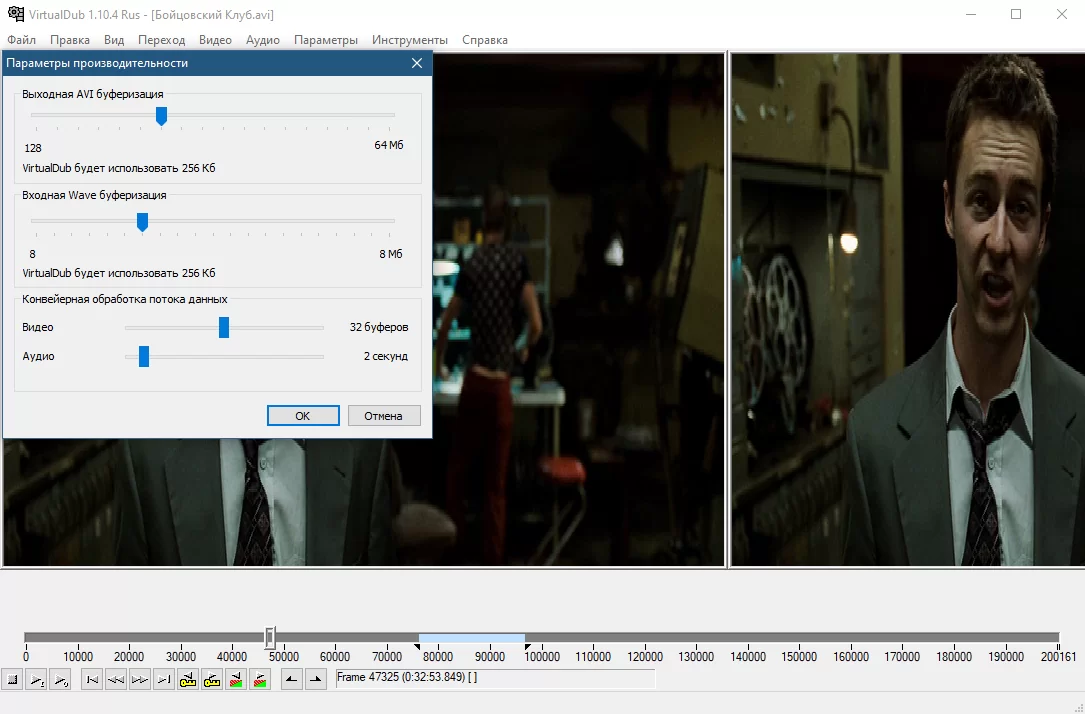Click the highlighted selection range on timeline
The height and width of the screenshot is (714, 1085).
pyautogui.click(x=471, y=638)
